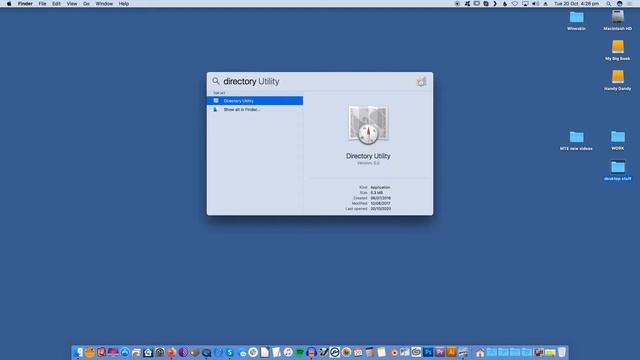640x360 pixels.
Task: Click the app icon beside the Spotlight query
Action: coord(421,81)
